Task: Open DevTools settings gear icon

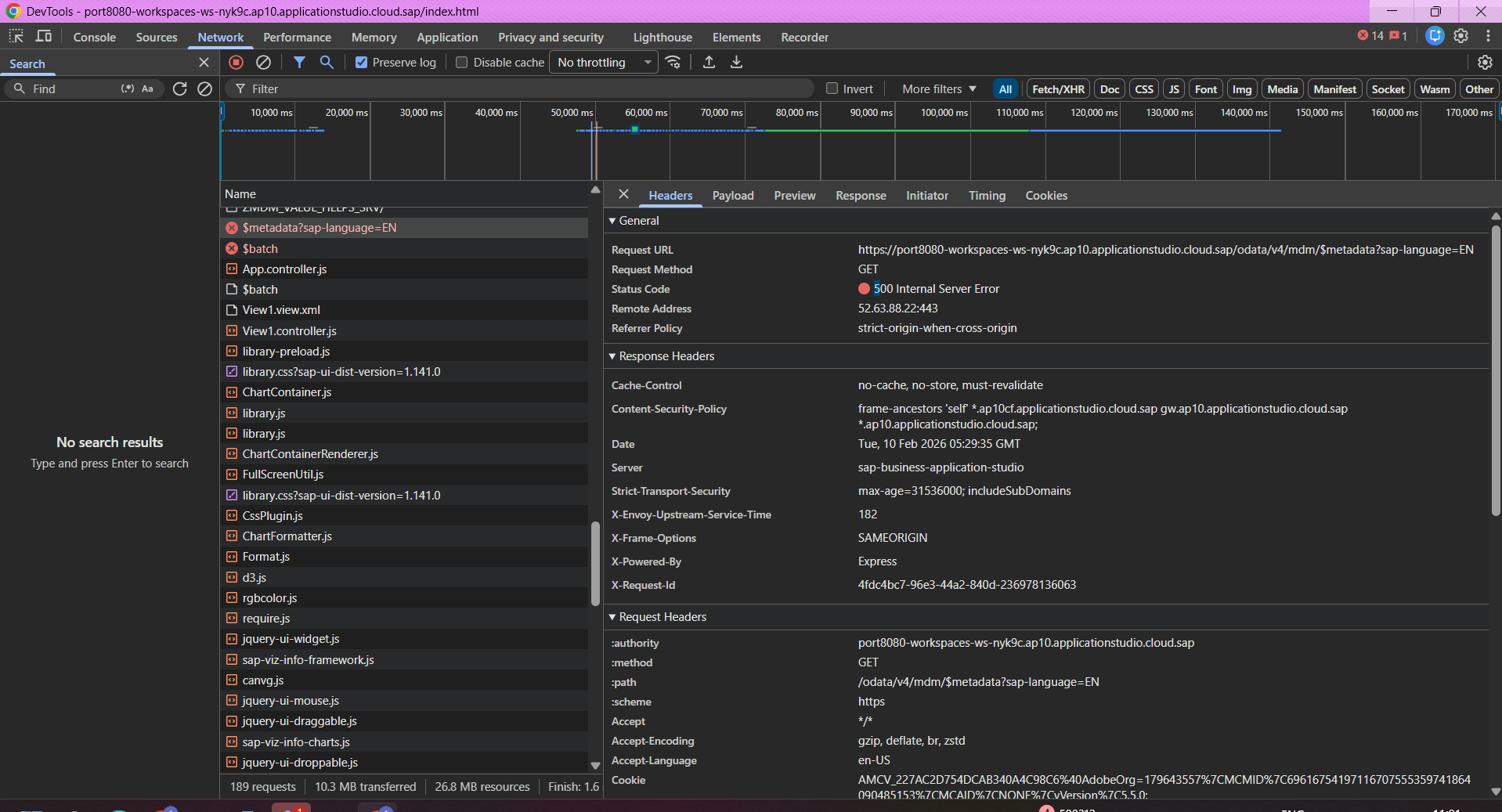Action: (x=1461, y=36)
